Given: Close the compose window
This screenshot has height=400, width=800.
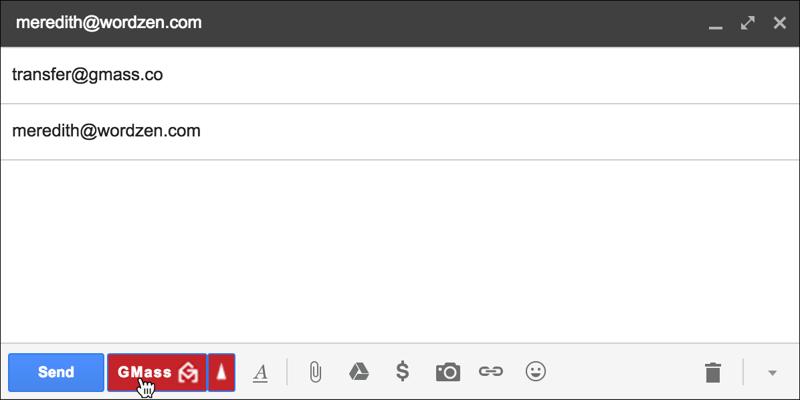Looking at the screenshot, I should [x=779, y=22].
